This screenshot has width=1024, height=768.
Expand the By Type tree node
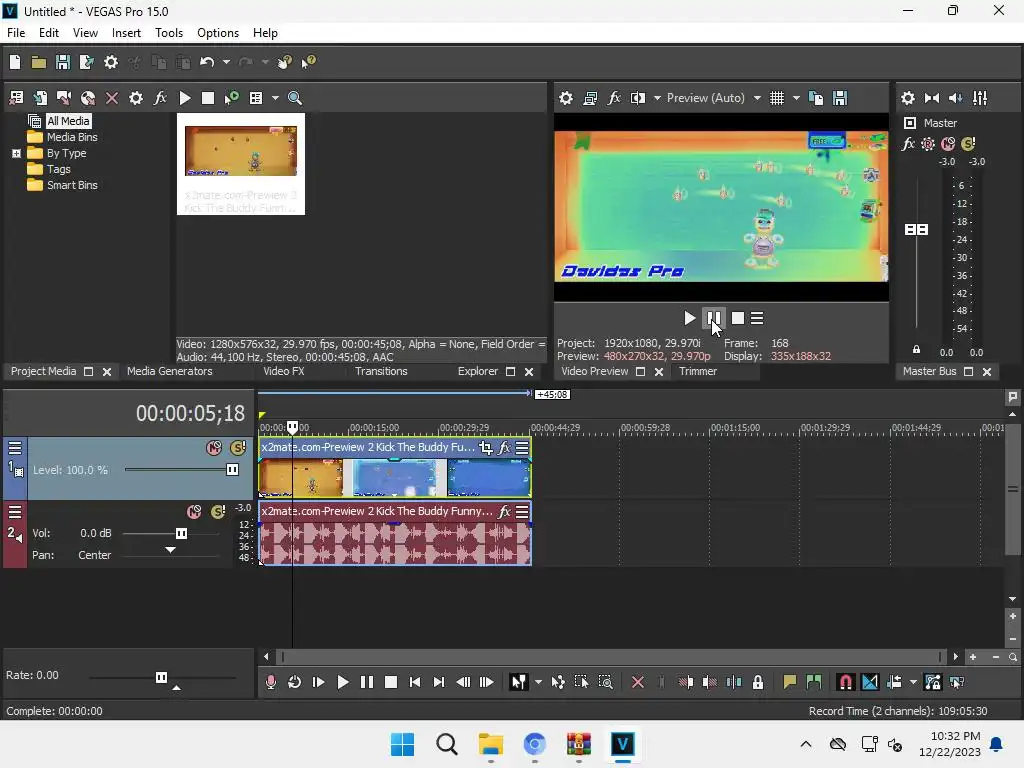pos(16,153)
